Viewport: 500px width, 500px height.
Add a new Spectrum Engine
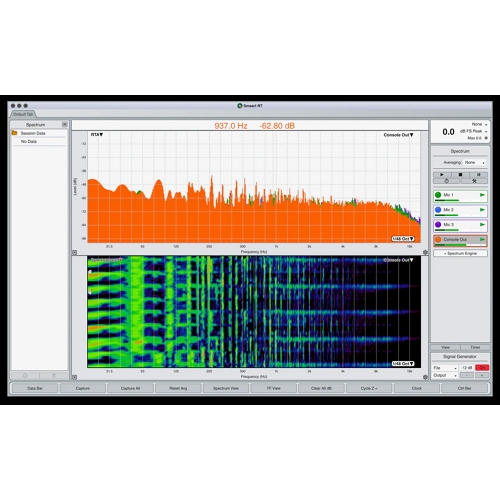point(460,253)
